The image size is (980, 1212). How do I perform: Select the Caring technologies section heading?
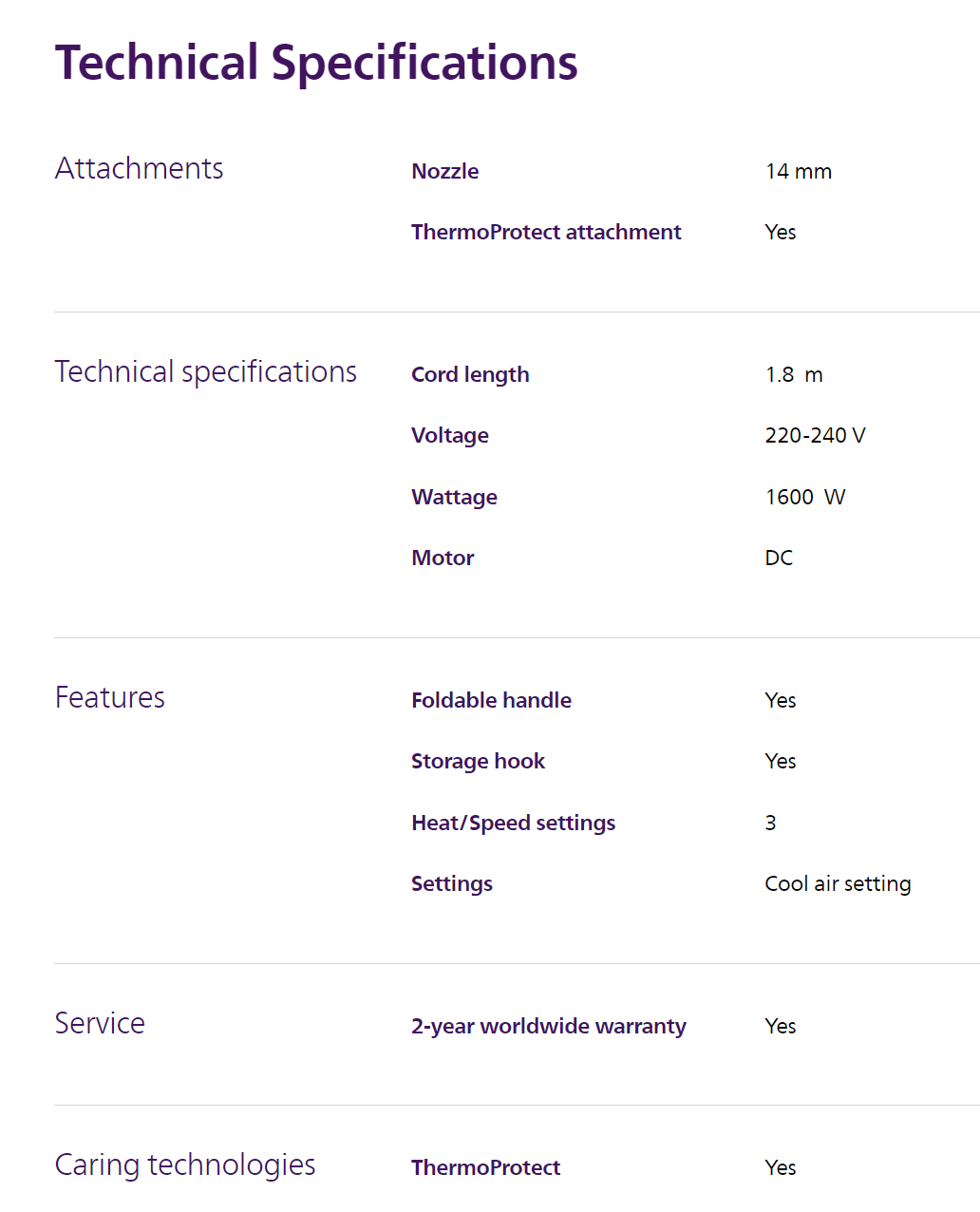185,1165
